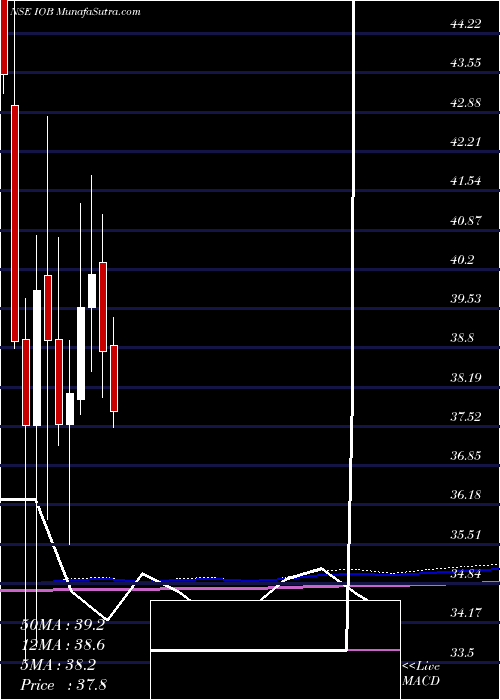Click the 34.17 price axis label
Viewport: 500px width, 700px height.
[x=466, y=614]
